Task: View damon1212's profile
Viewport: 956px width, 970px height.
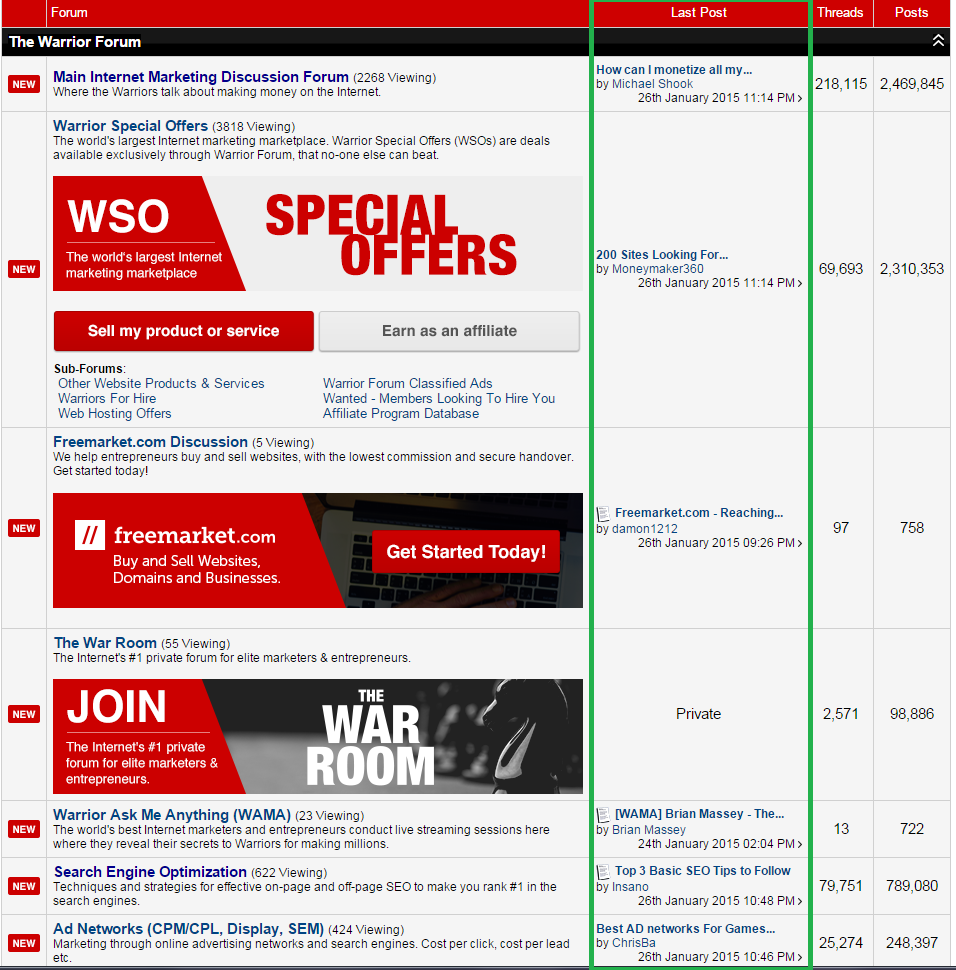Action: click(644, 529)
